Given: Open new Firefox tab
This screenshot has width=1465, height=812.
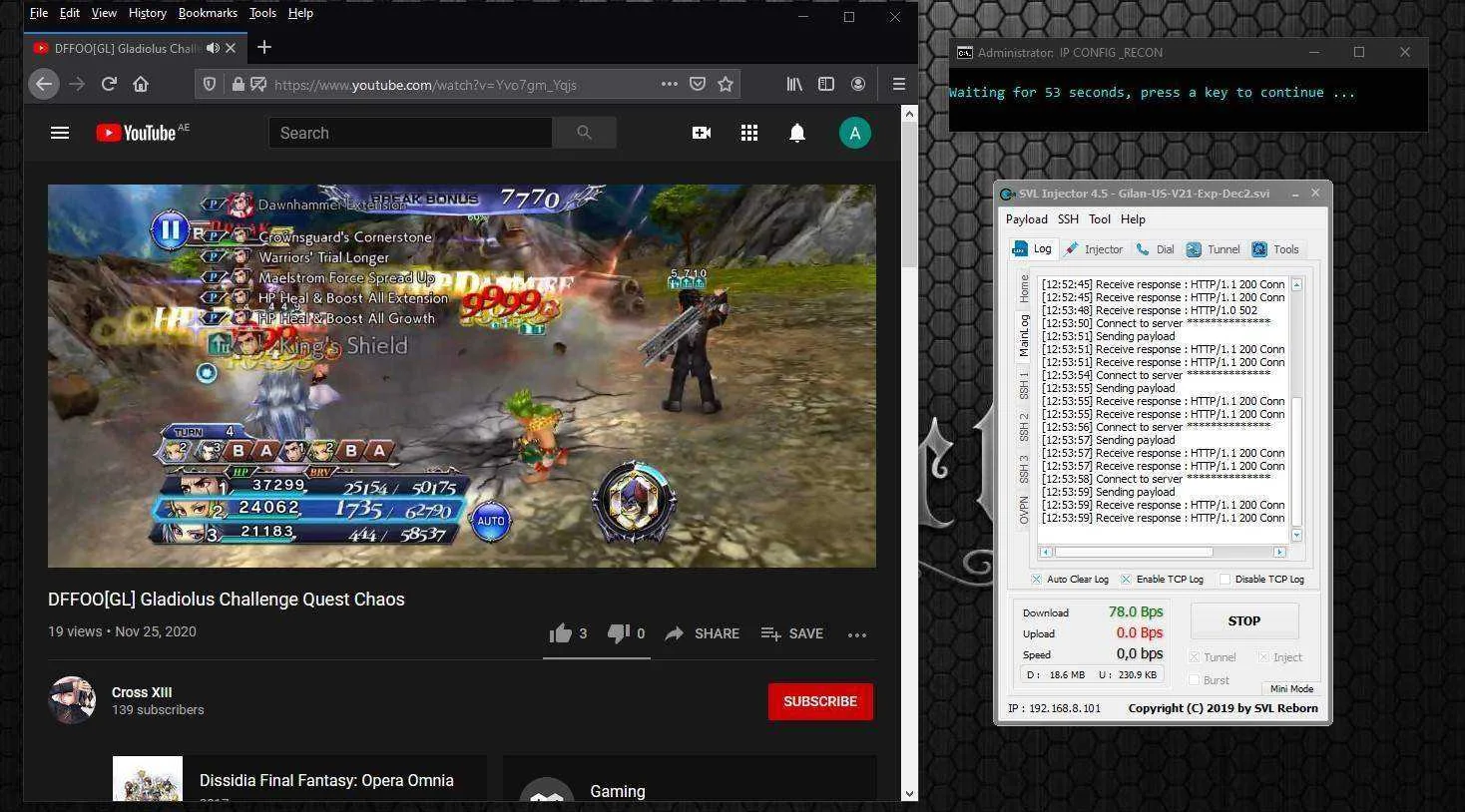Looking at the screenshot, I should 263,47.
